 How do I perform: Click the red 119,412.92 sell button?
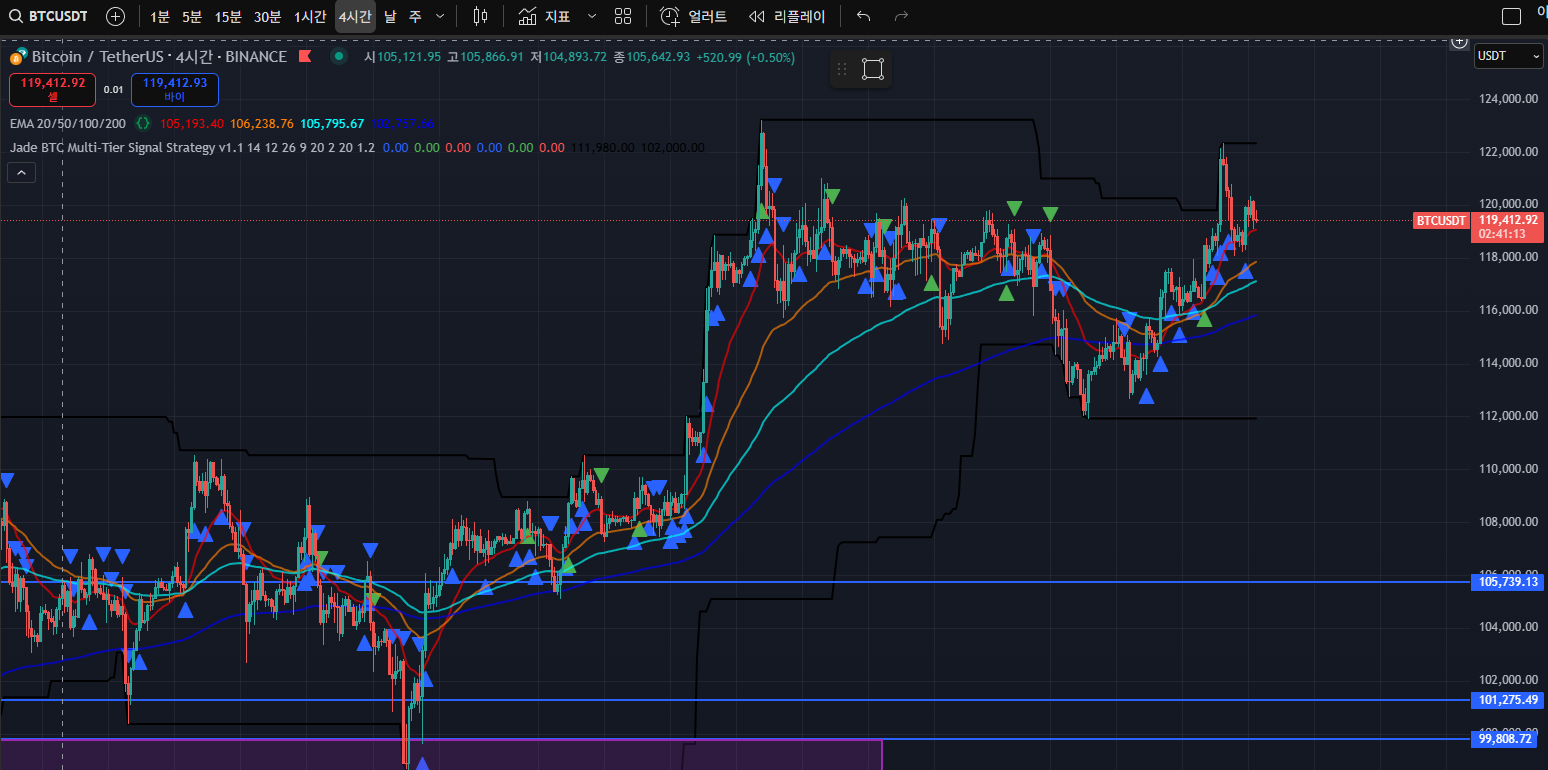(x=53, y=89)
